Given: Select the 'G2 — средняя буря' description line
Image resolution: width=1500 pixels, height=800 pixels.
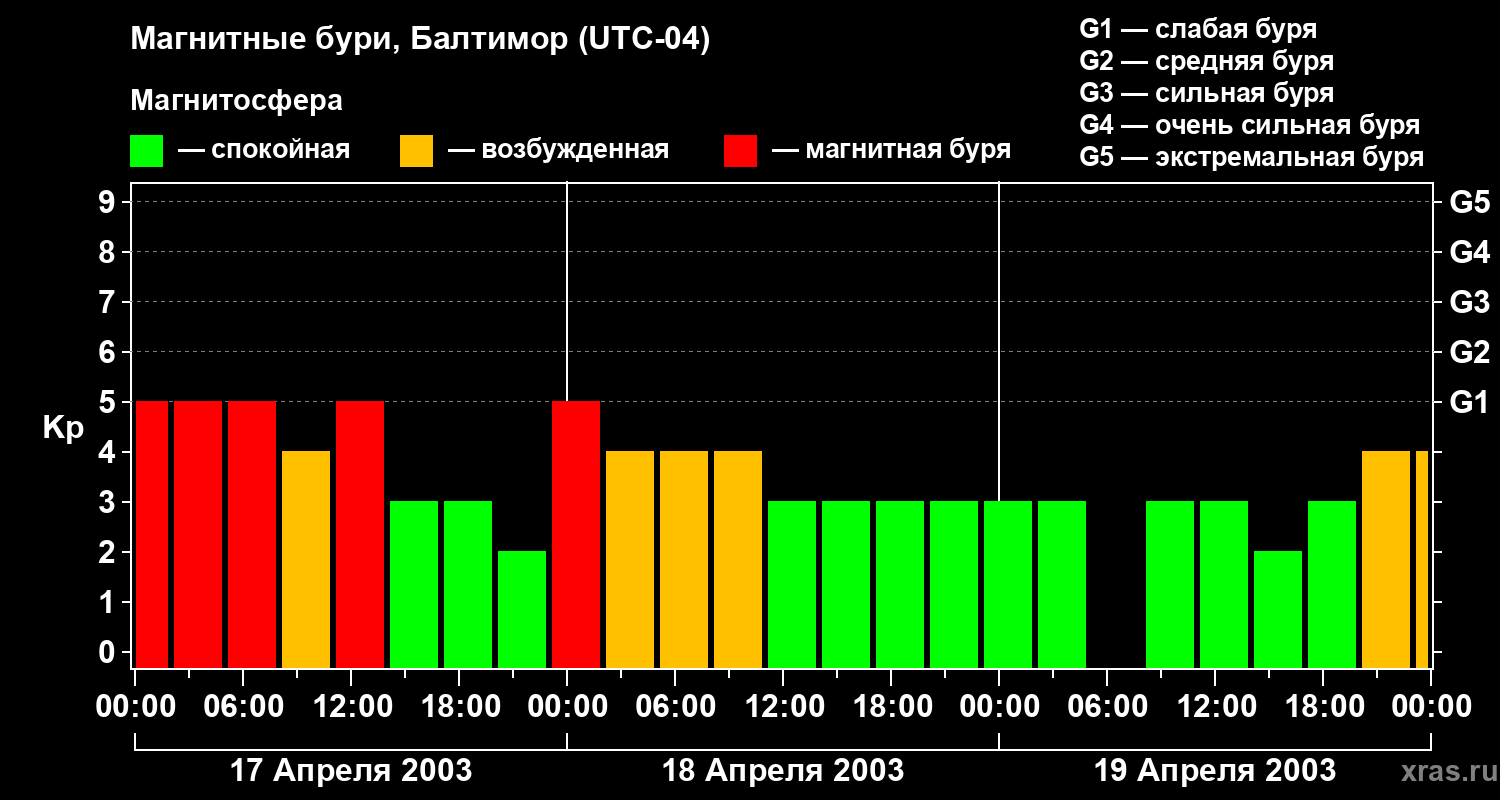Looking at the screenshot, I should point(1206,61).
